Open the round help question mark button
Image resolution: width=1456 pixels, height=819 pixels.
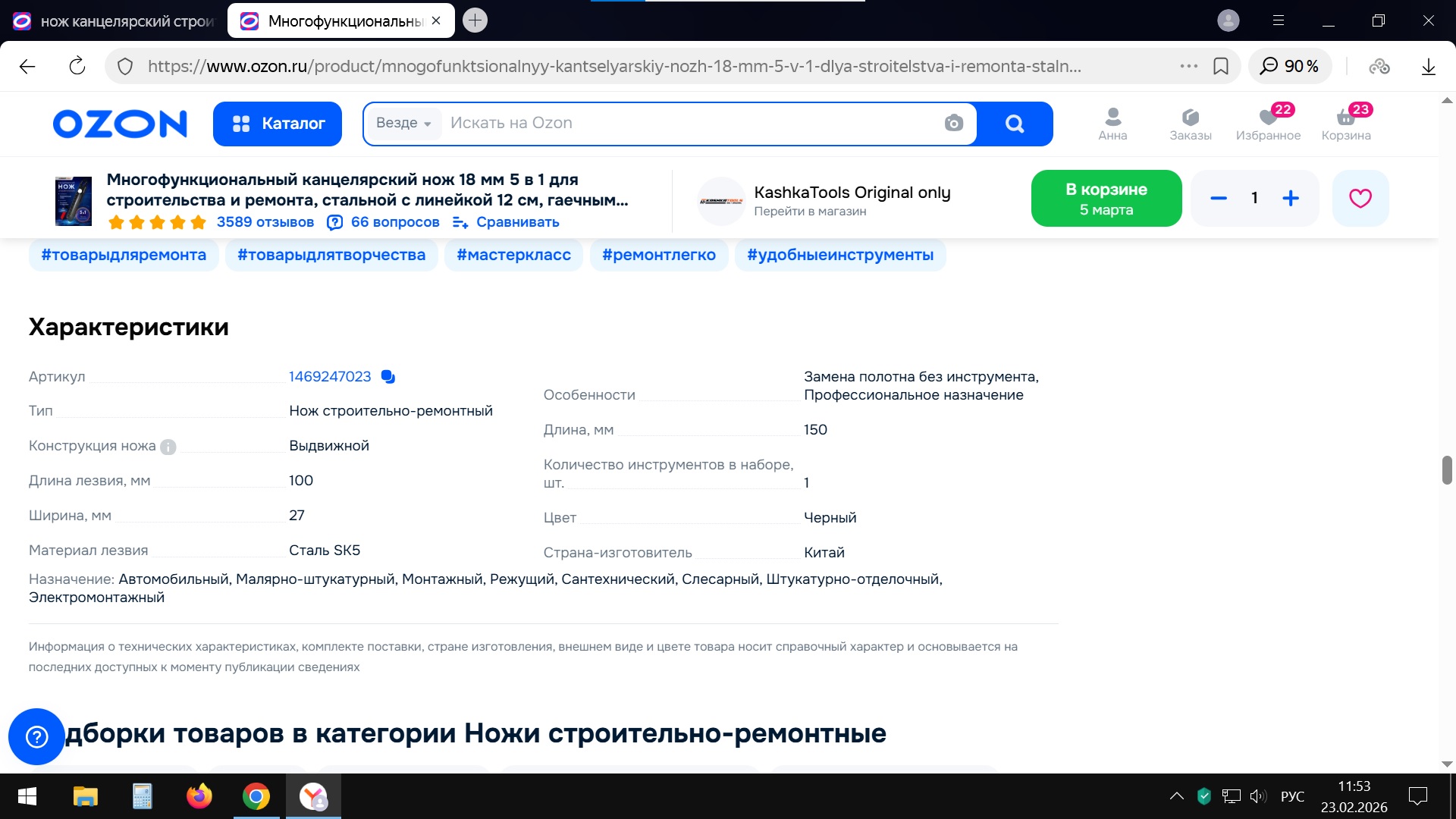tap(36, 736)
